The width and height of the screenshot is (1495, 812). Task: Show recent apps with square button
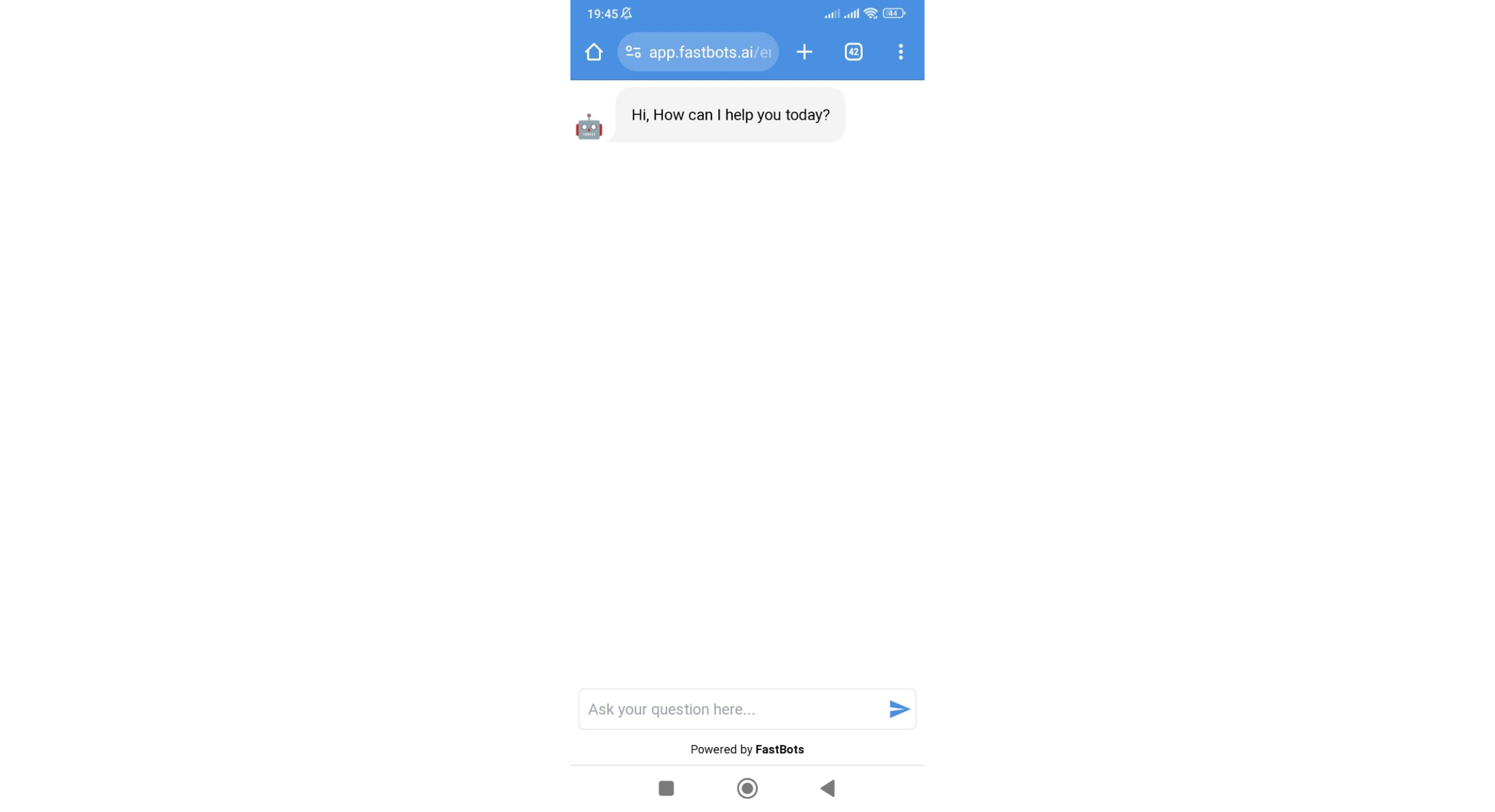point(666,788)
